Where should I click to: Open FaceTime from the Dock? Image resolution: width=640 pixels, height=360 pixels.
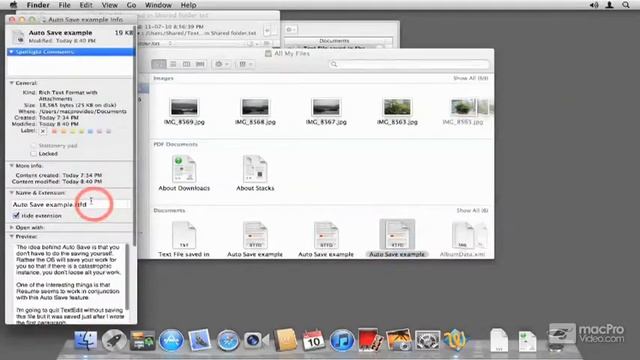(x=256, y=340)
